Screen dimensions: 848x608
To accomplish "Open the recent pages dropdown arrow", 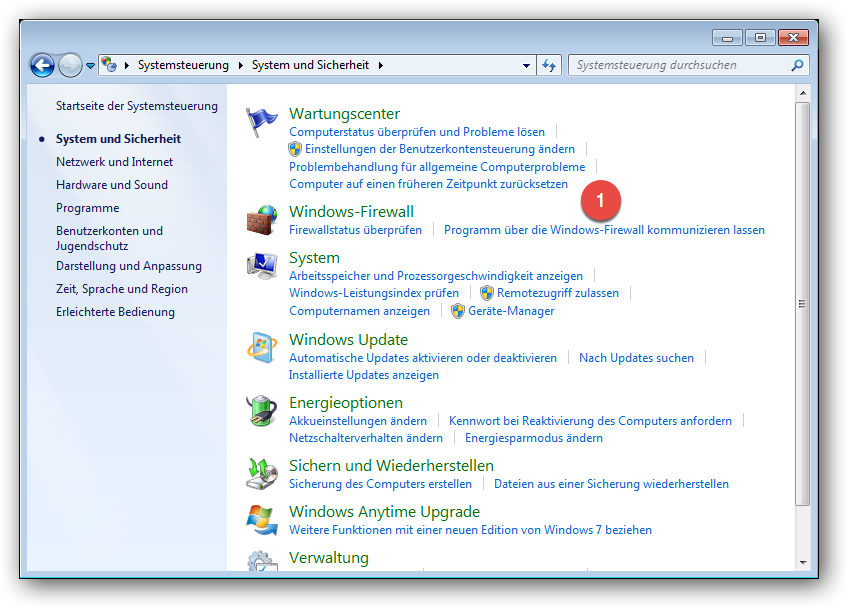I will point(90,66).
